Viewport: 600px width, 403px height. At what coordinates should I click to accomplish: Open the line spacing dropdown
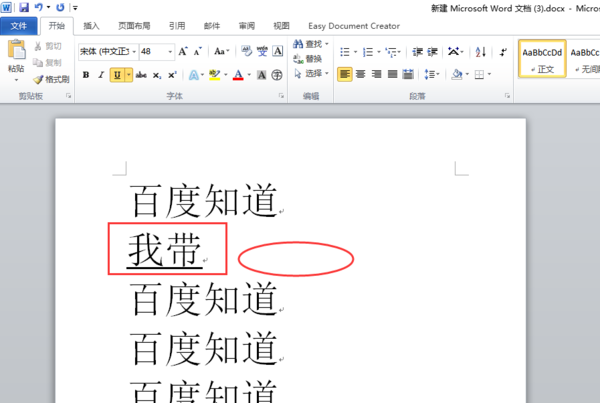[432, 75]
